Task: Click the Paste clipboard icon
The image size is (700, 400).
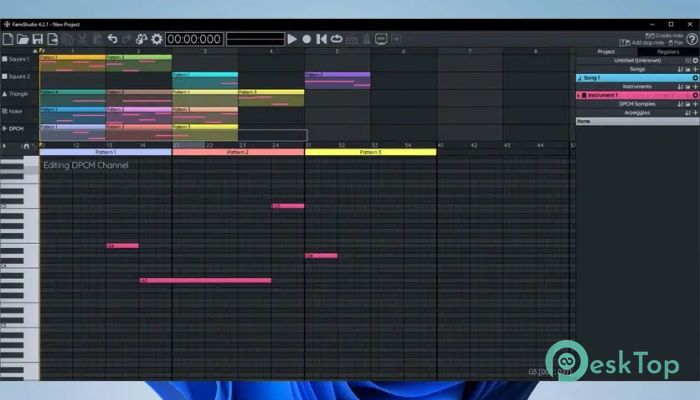Action: [97, 39]
